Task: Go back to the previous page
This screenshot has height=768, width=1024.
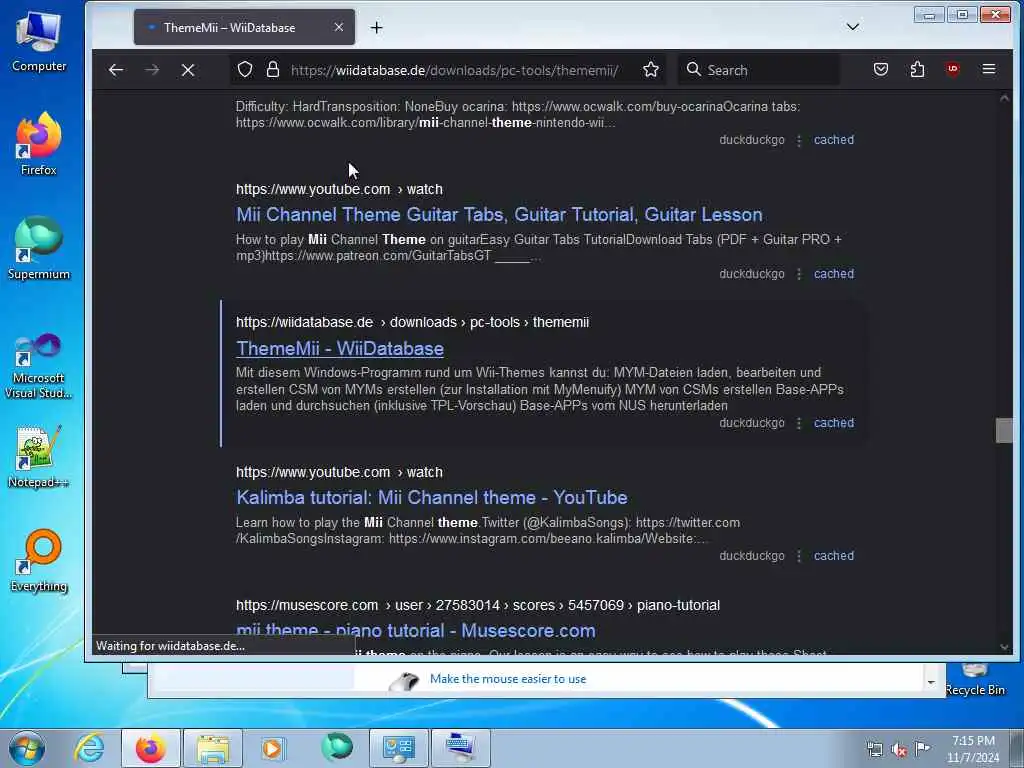Action: click(116, 70)
